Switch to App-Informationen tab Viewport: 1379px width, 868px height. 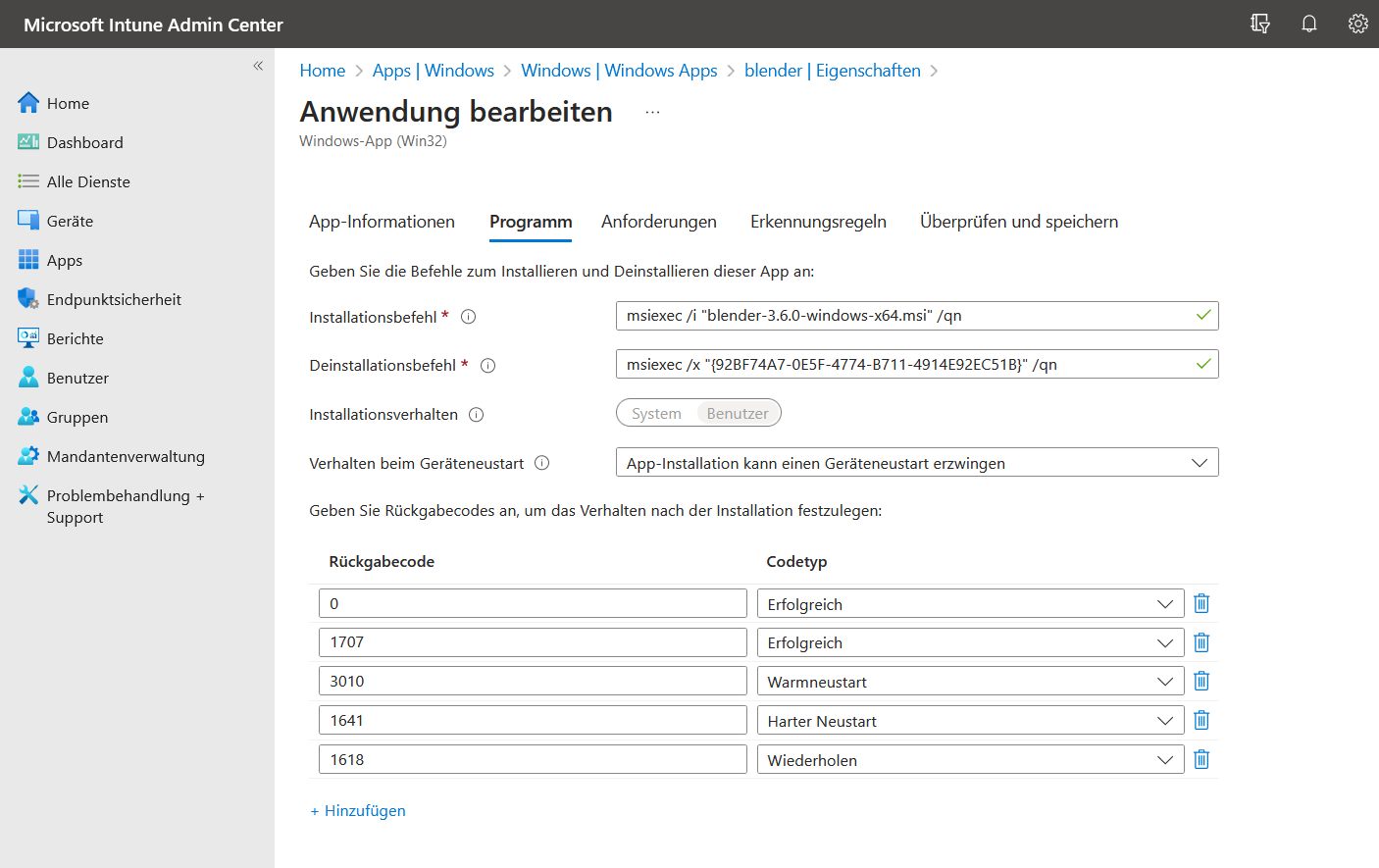coord(382,222)
